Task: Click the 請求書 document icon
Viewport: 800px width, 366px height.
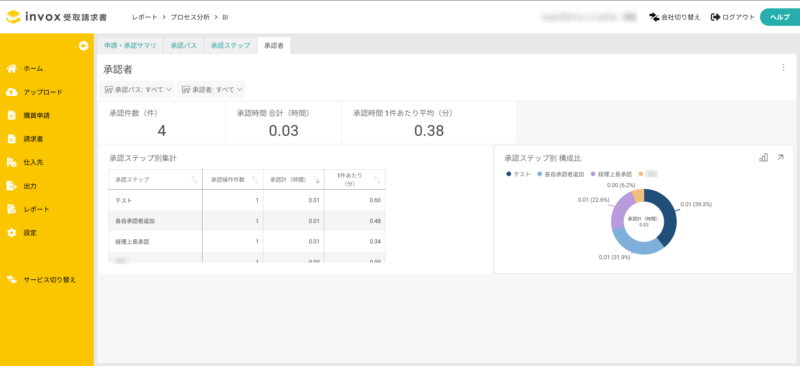Action: (12, 139)
